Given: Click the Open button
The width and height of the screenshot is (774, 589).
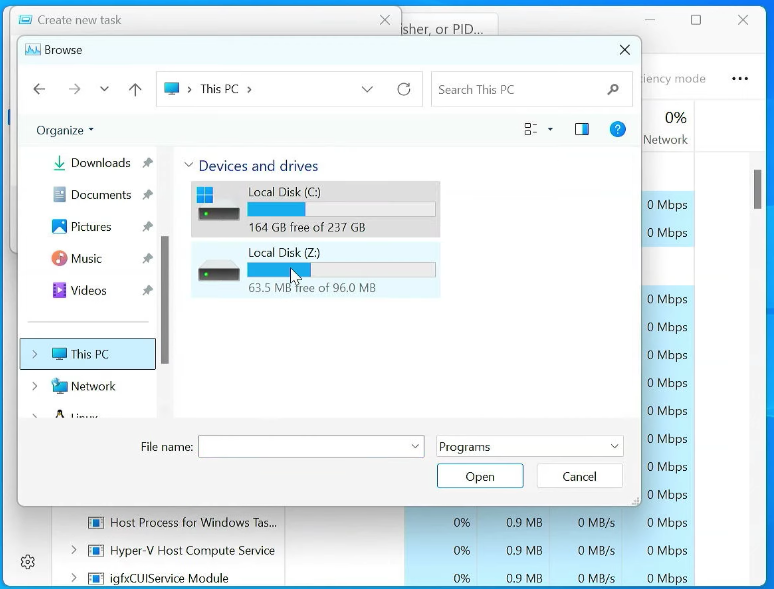Looking at the screenshot, I should pos(480,476).
